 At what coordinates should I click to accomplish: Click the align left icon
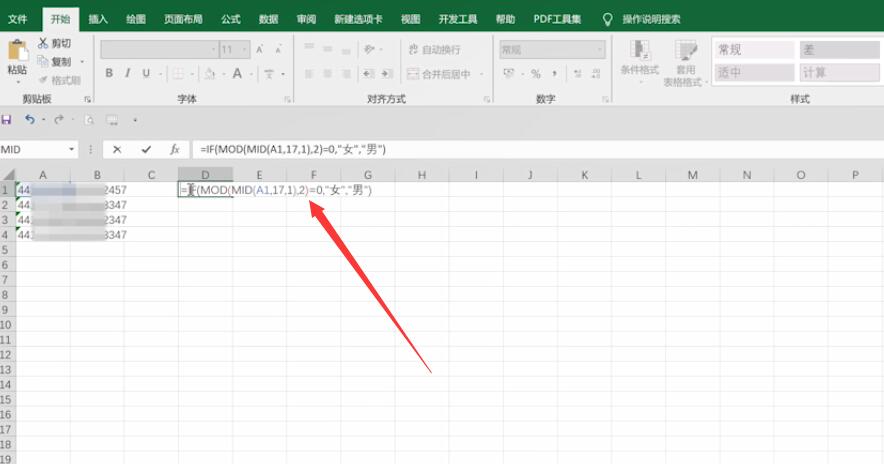309,73
